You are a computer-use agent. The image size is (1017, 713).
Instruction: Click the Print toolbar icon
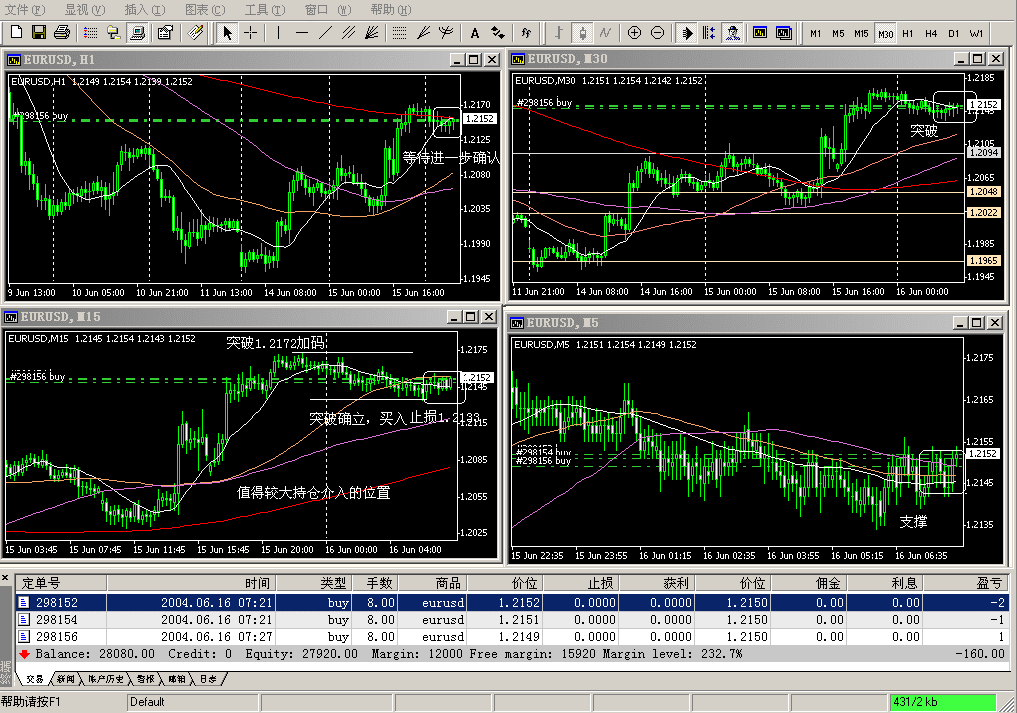click(x=62, y=33)
